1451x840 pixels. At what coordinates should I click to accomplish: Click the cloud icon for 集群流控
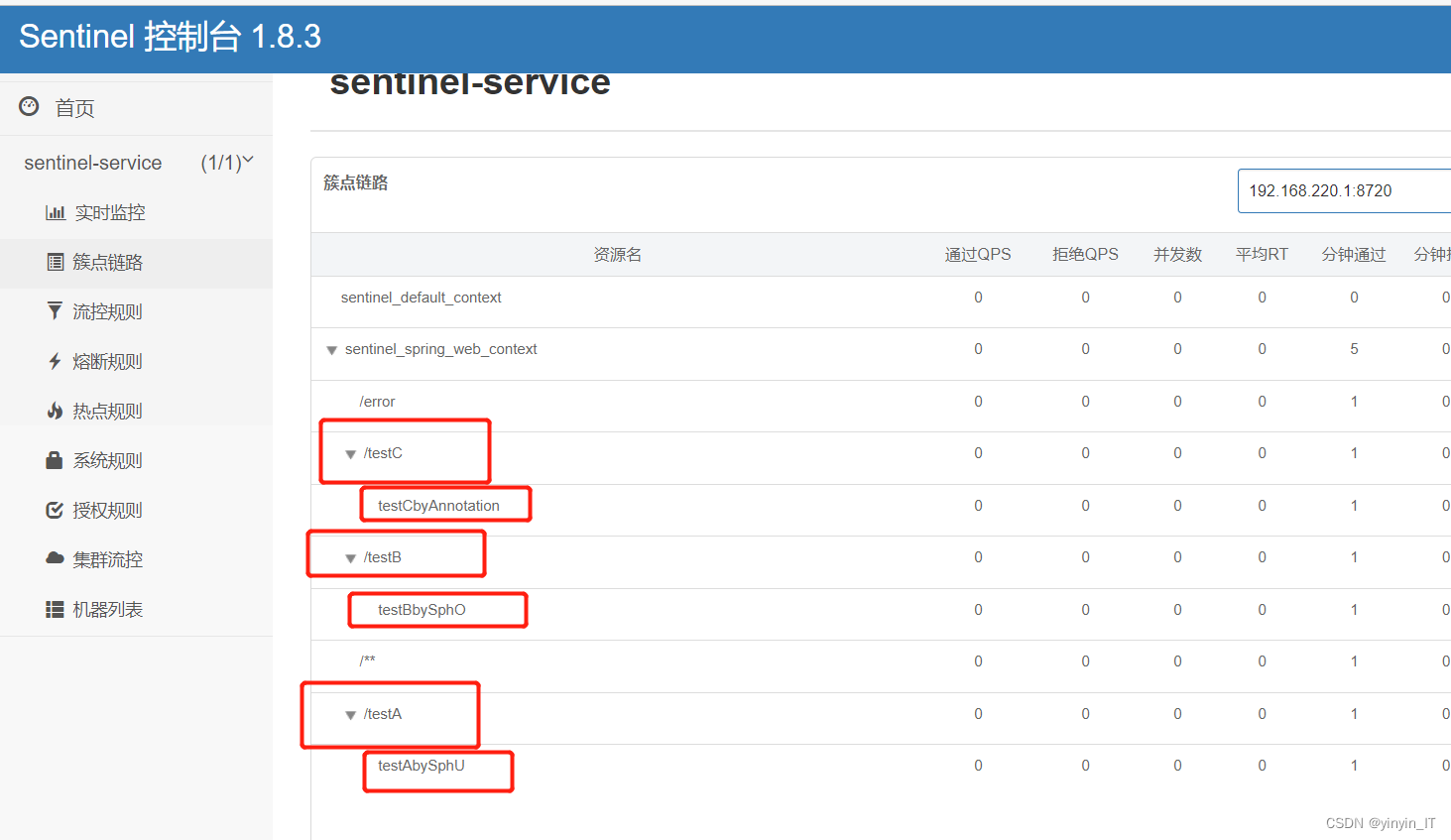(55, 558)
